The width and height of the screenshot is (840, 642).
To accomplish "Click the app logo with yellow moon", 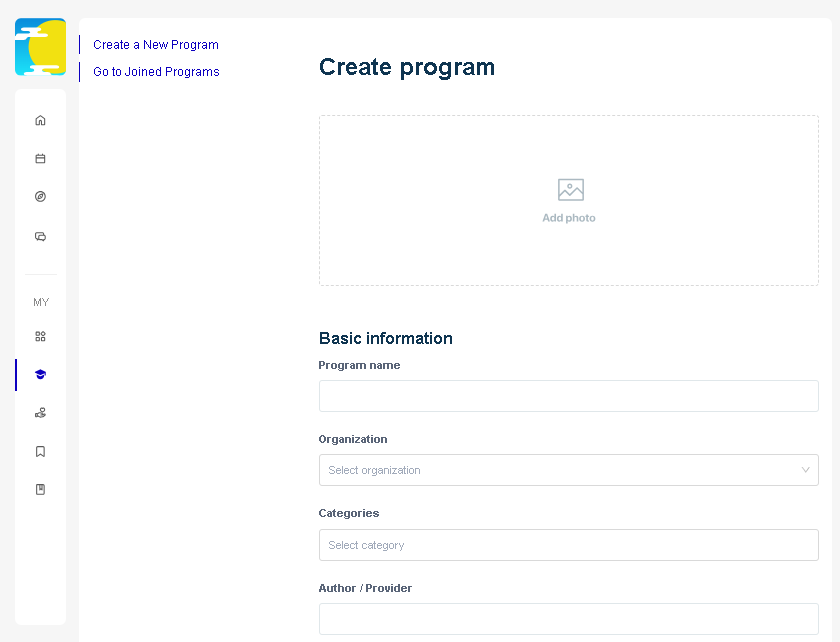I will tap(40, 47).
